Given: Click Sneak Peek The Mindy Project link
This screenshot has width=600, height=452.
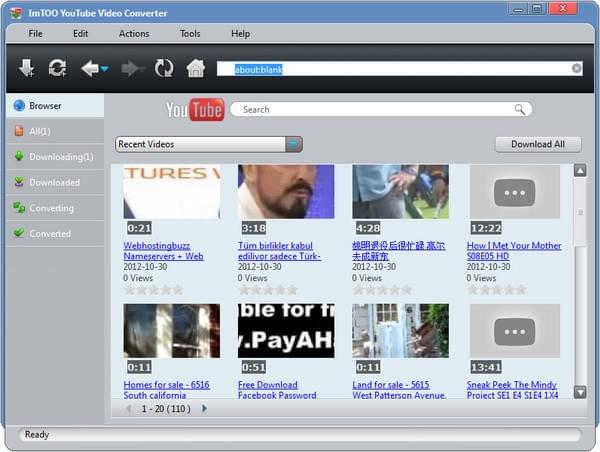Looking at the screenshot, I should click(512, 390).
